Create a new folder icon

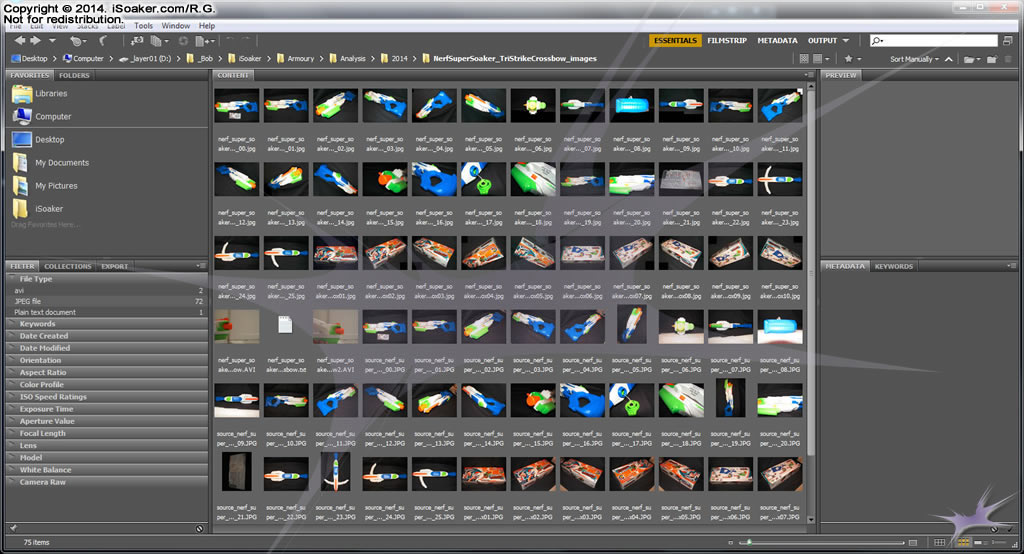click(992, 59)
